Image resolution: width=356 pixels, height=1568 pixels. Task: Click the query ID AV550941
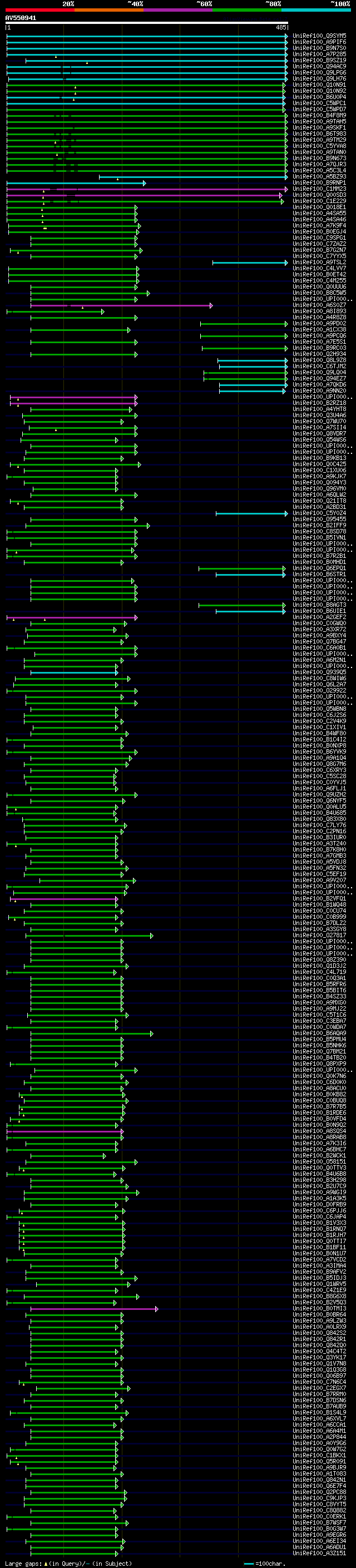(21, 18)
